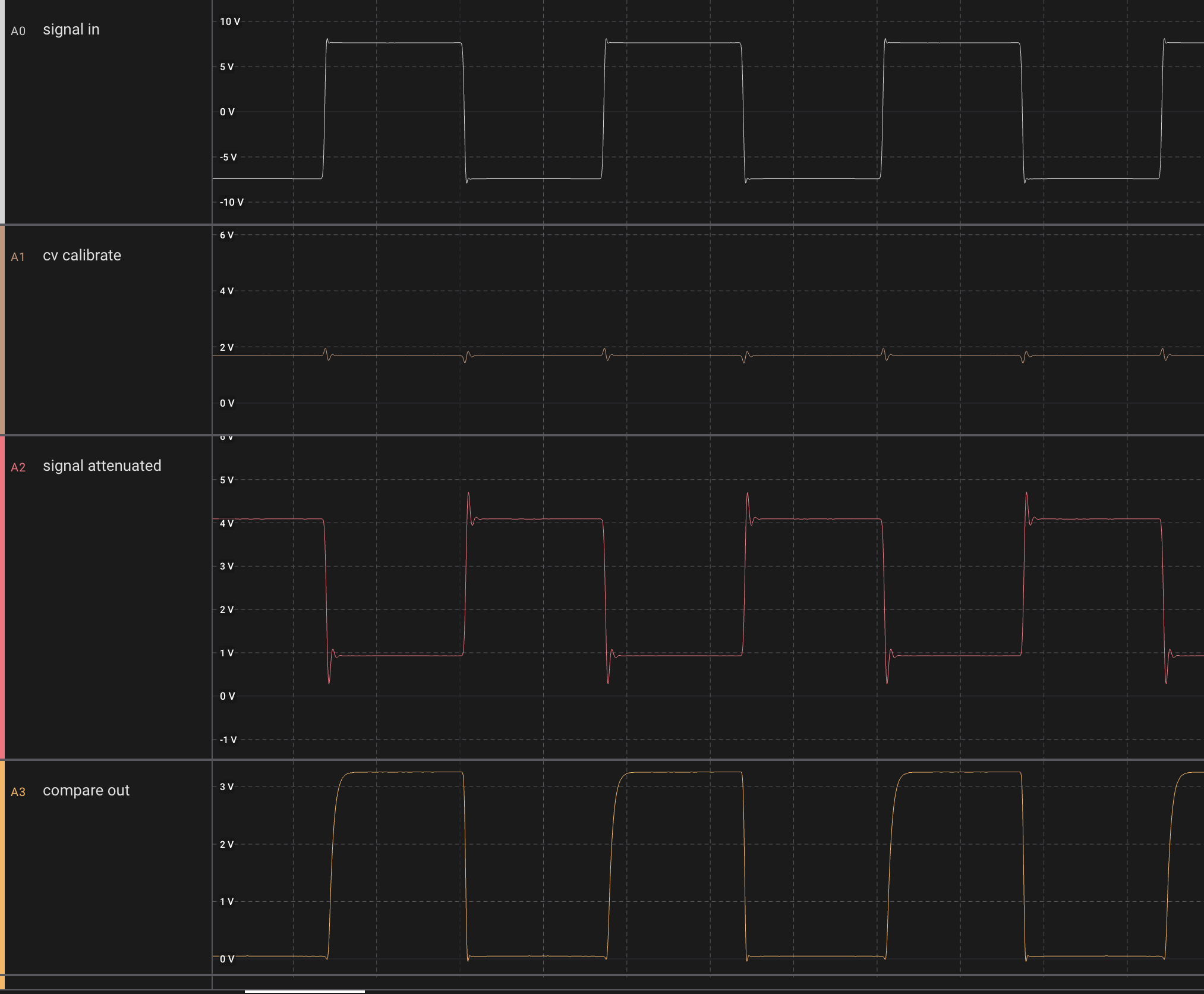Click the grey color strip of channel A0
The image size is (1204, 994).
coord(2,112)
